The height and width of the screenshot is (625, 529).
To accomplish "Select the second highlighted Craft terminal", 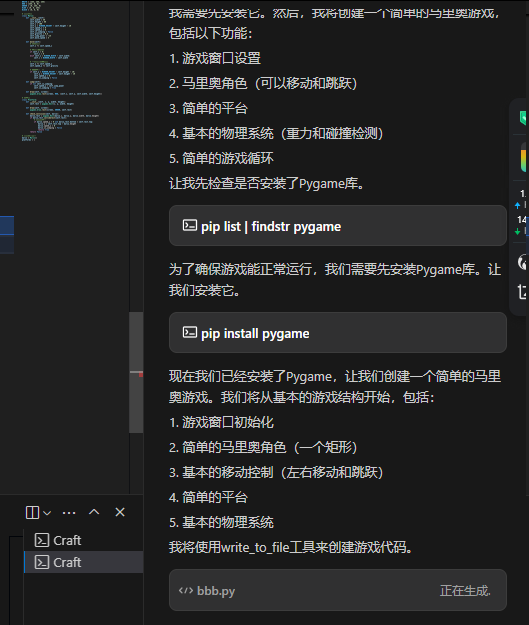I will [x=83, y=562].
